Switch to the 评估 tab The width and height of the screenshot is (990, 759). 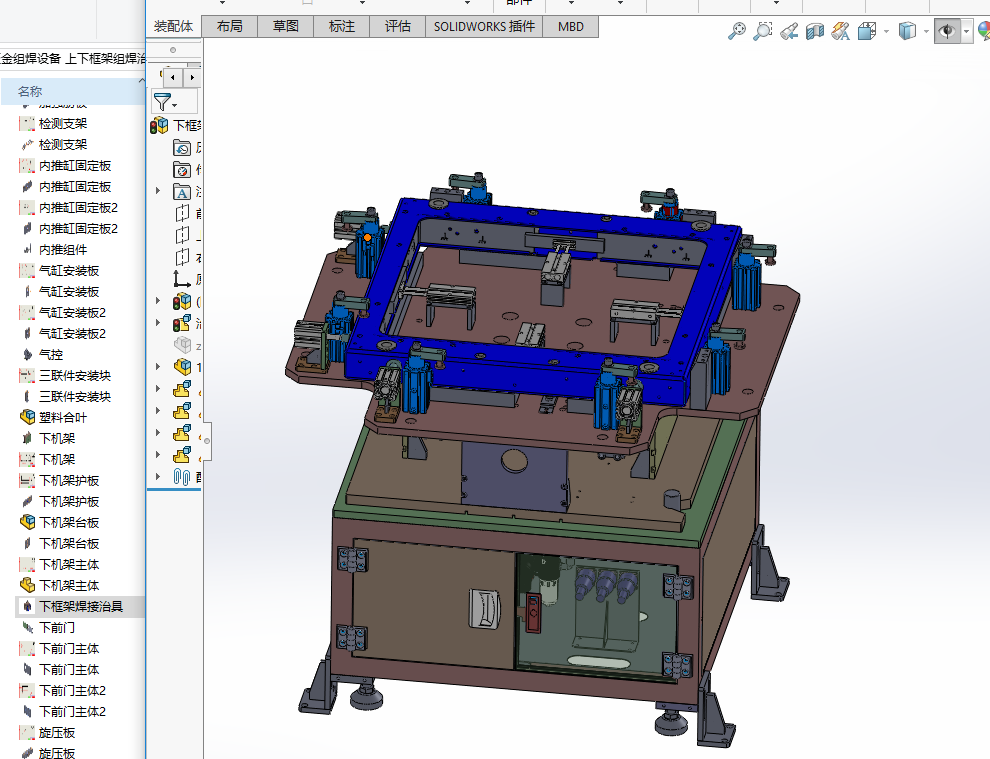click(x=397, y=27)
